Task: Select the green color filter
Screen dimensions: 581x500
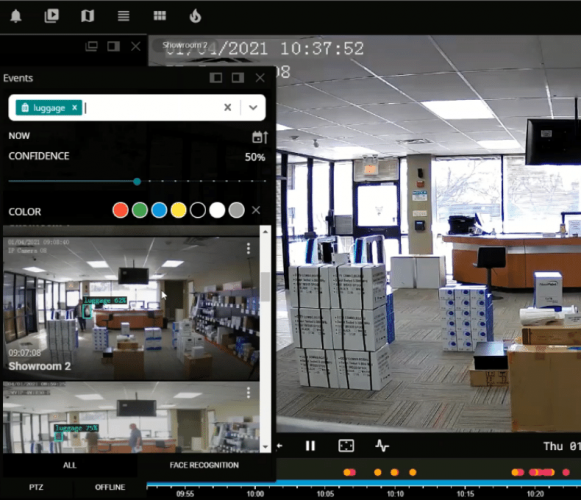Action: [x=140, y=210]
